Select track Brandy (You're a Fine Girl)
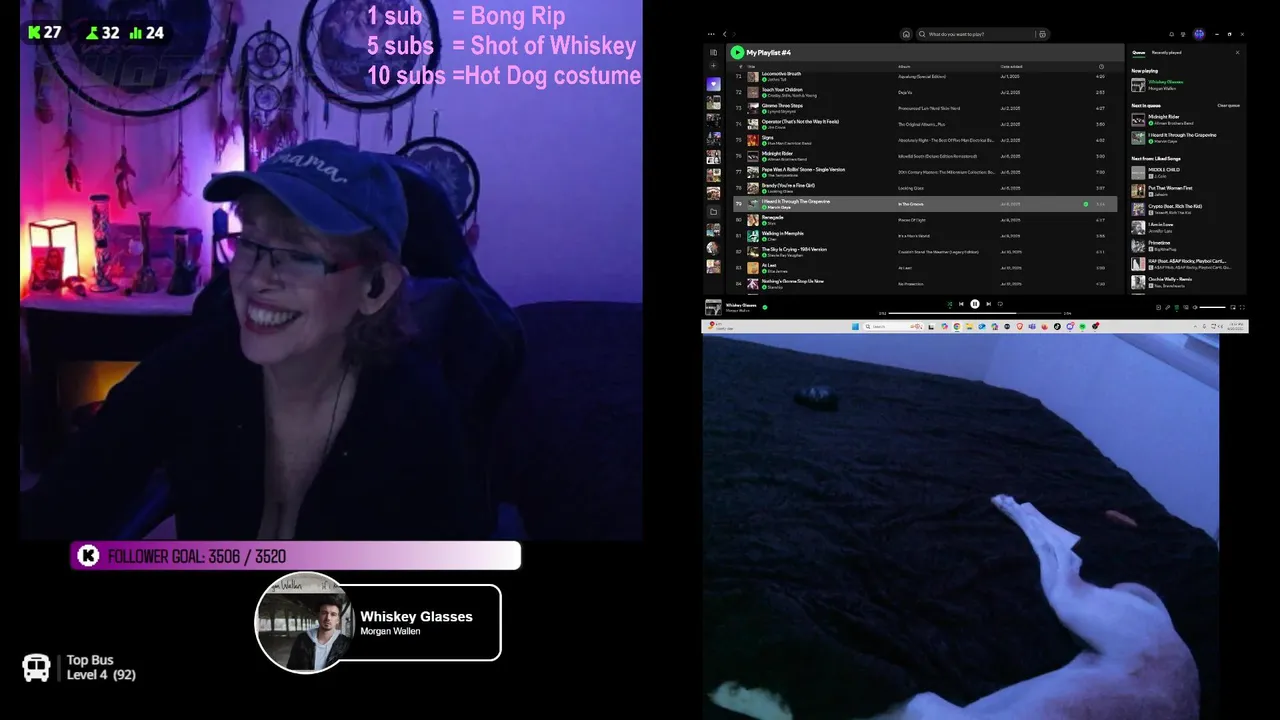The height and width of the screenshot is (720, 1280). (x=788, y=185)
